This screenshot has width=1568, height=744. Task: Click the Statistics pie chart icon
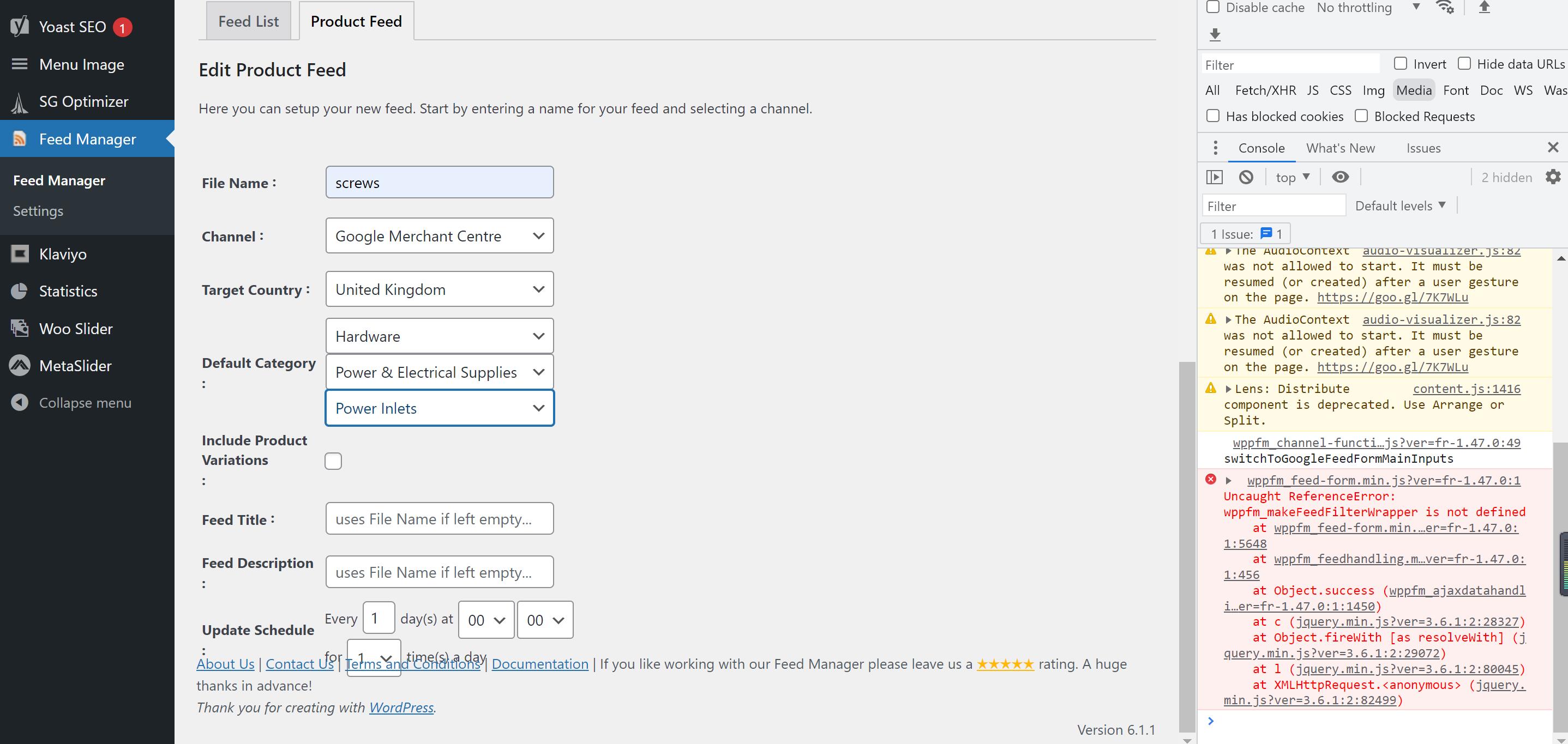click(20, 291)
